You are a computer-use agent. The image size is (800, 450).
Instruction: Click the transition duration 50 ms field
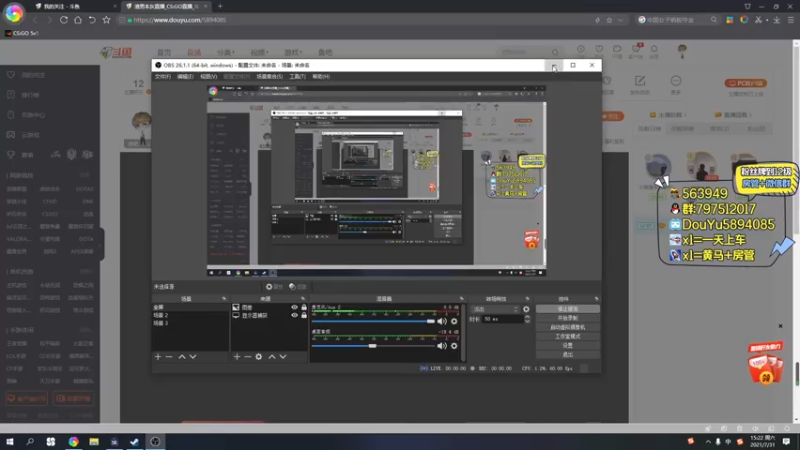tap(503, 319)
